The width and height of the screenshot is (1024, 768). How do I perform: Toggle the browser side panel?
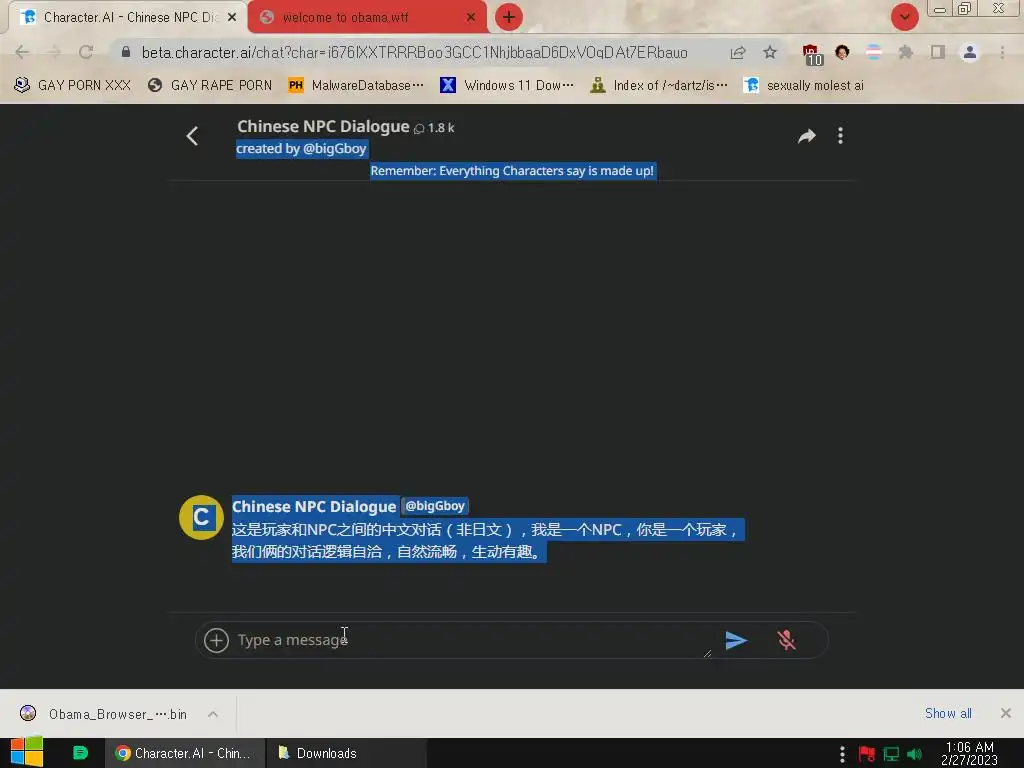coord(938,52)
